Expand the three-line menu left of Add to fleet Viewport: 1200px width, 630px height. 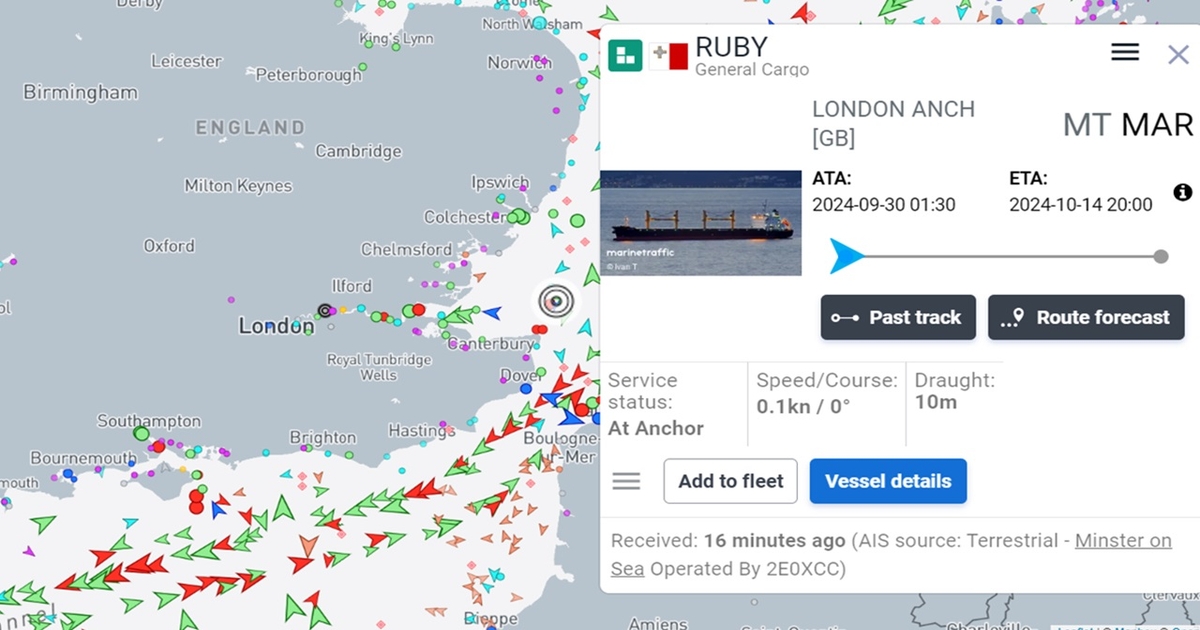coord(626,481)
